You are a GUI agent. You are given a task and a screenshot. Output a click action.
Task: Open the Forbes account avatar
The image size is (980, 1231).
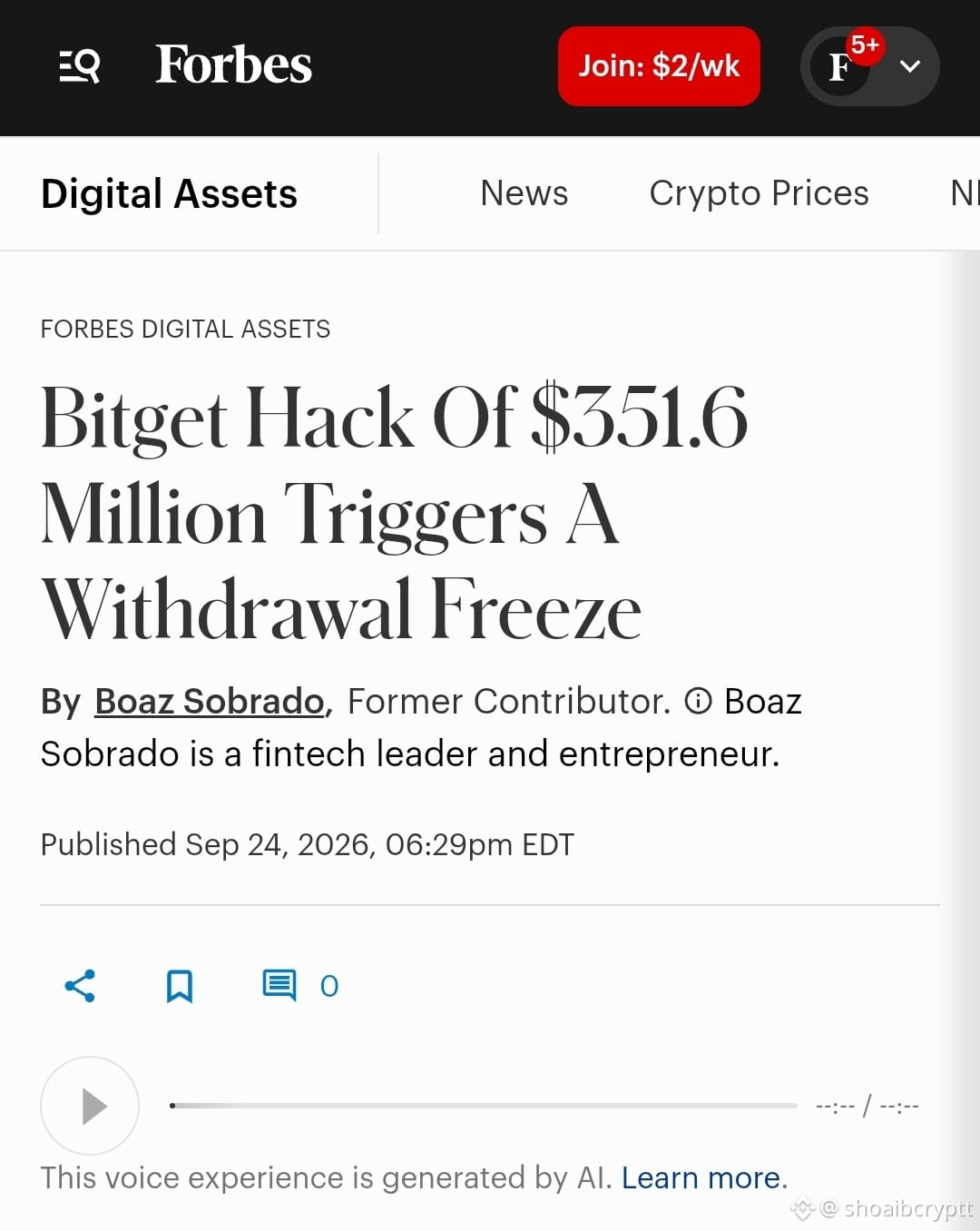840,66
